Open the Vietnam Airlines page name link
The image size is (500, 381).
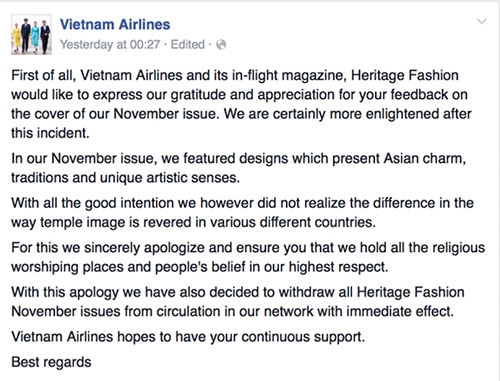point(115,24)
